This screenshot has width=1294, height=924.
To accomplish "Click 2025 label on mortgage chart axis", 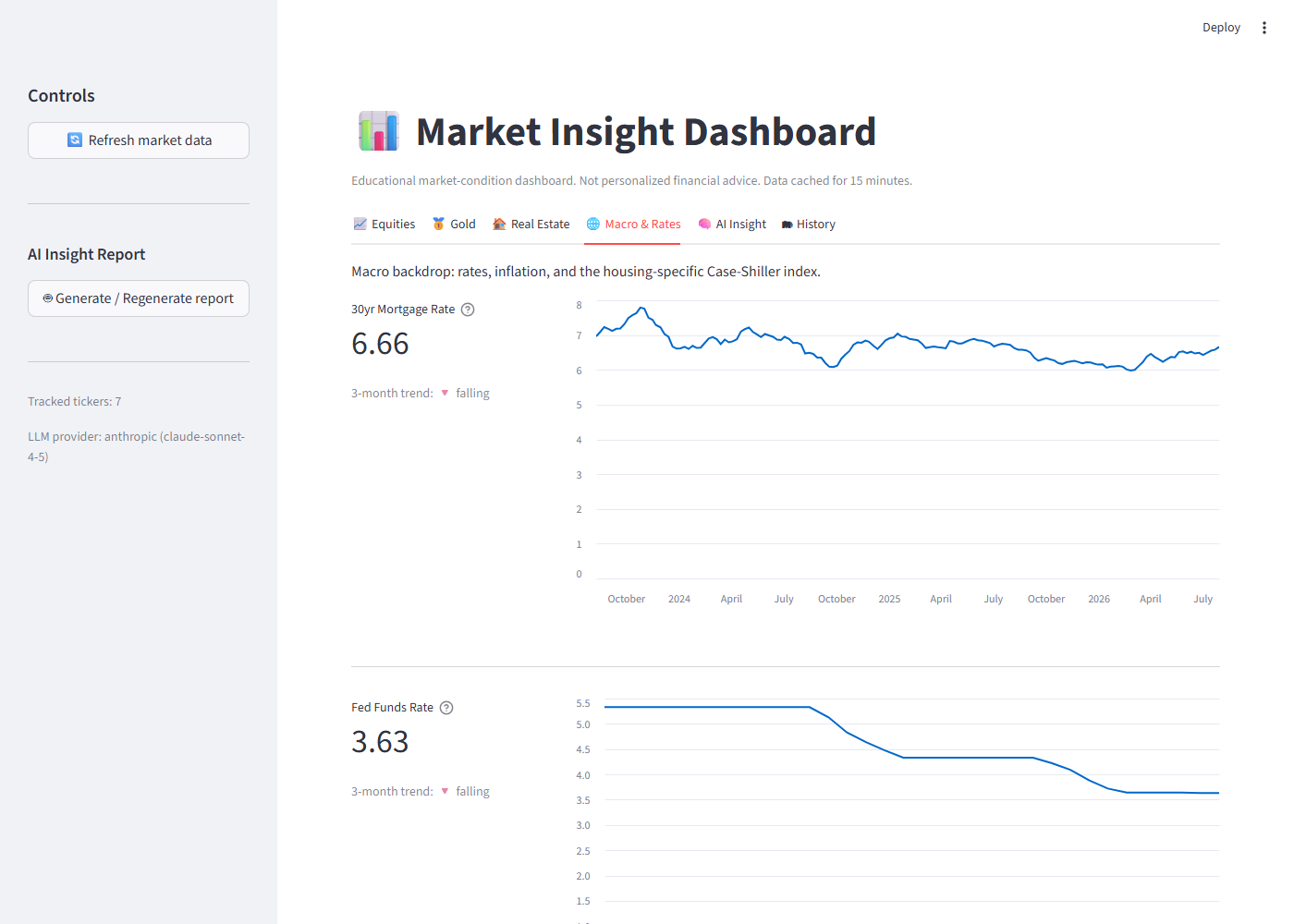I will [x=889, y=599].
